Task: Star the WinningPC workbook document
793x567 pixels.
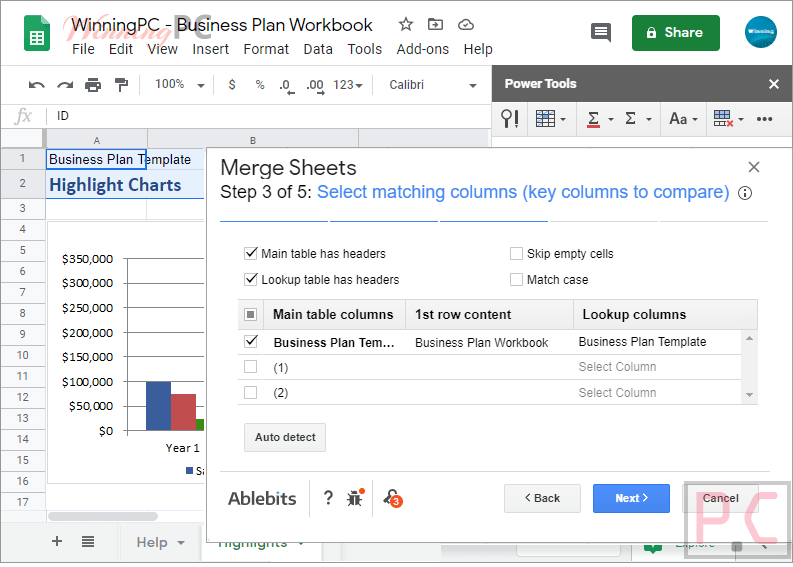Action: click(406, 24)
